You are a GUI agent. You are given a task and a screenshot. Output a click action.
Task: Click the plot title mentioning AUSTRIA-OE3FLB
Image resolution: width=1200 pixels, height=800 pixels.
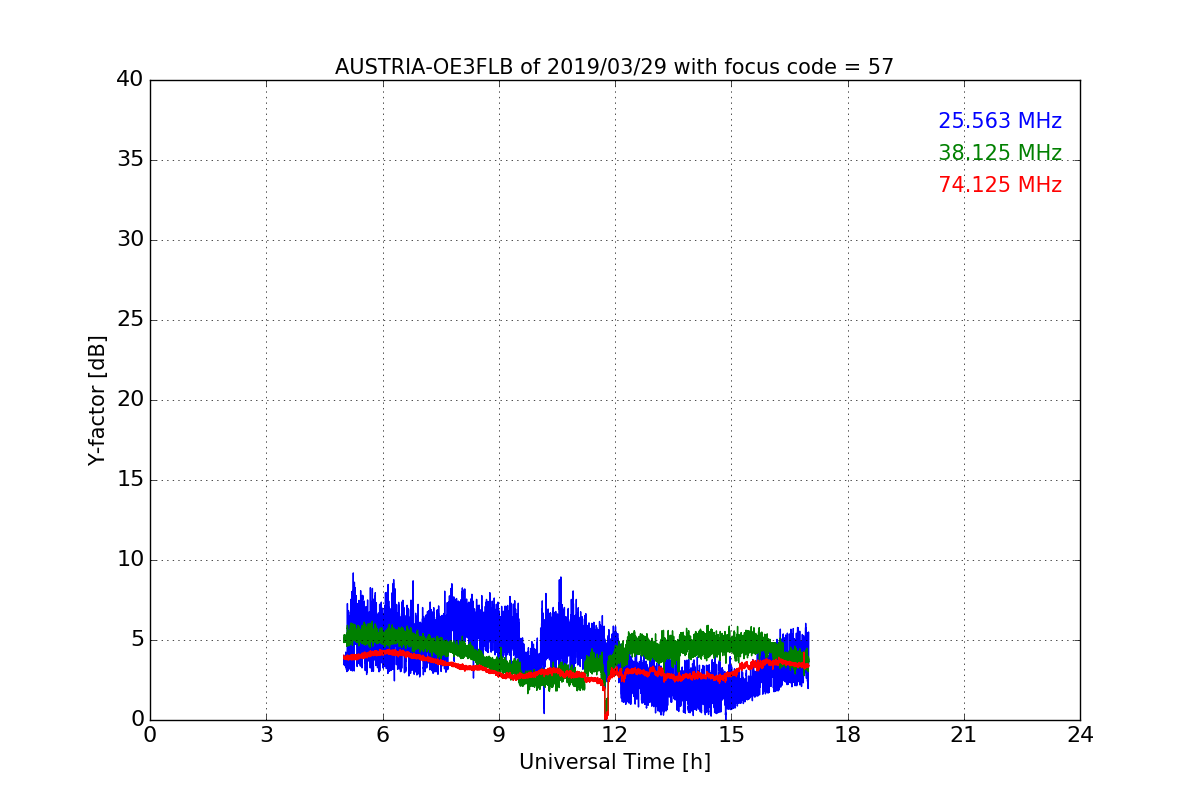(x=614, y=67)
